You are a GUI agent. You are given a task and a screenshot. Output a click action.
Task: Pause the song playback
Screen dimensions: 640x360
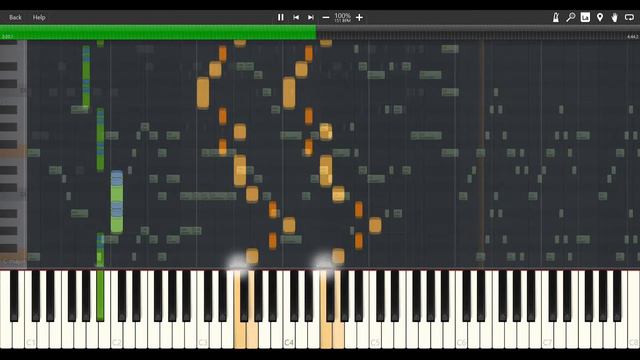280,18
